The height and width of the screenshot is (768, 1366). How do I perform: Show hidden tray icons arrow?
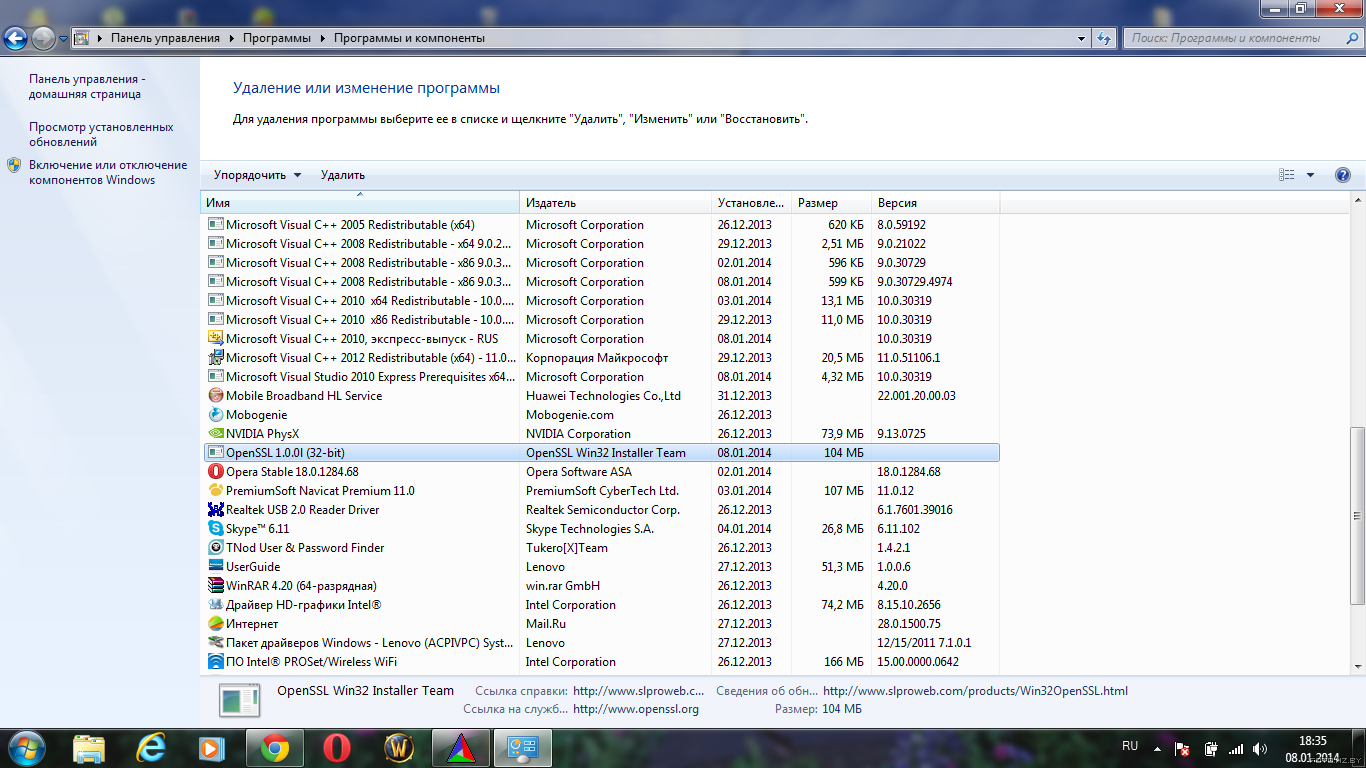[1157, 748]
